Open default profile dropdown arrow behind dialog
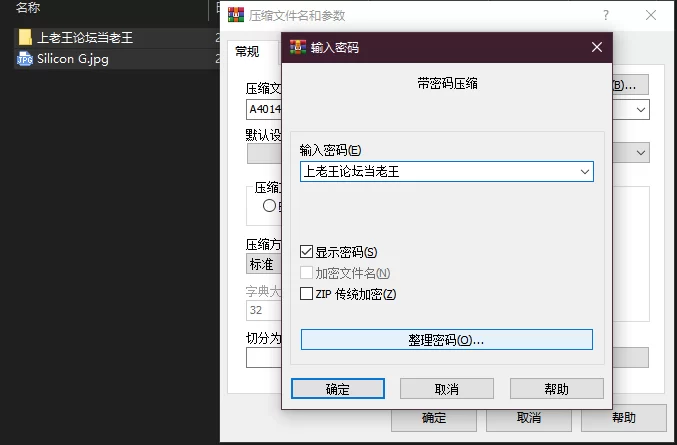677x445 pixels. point(641,153)
